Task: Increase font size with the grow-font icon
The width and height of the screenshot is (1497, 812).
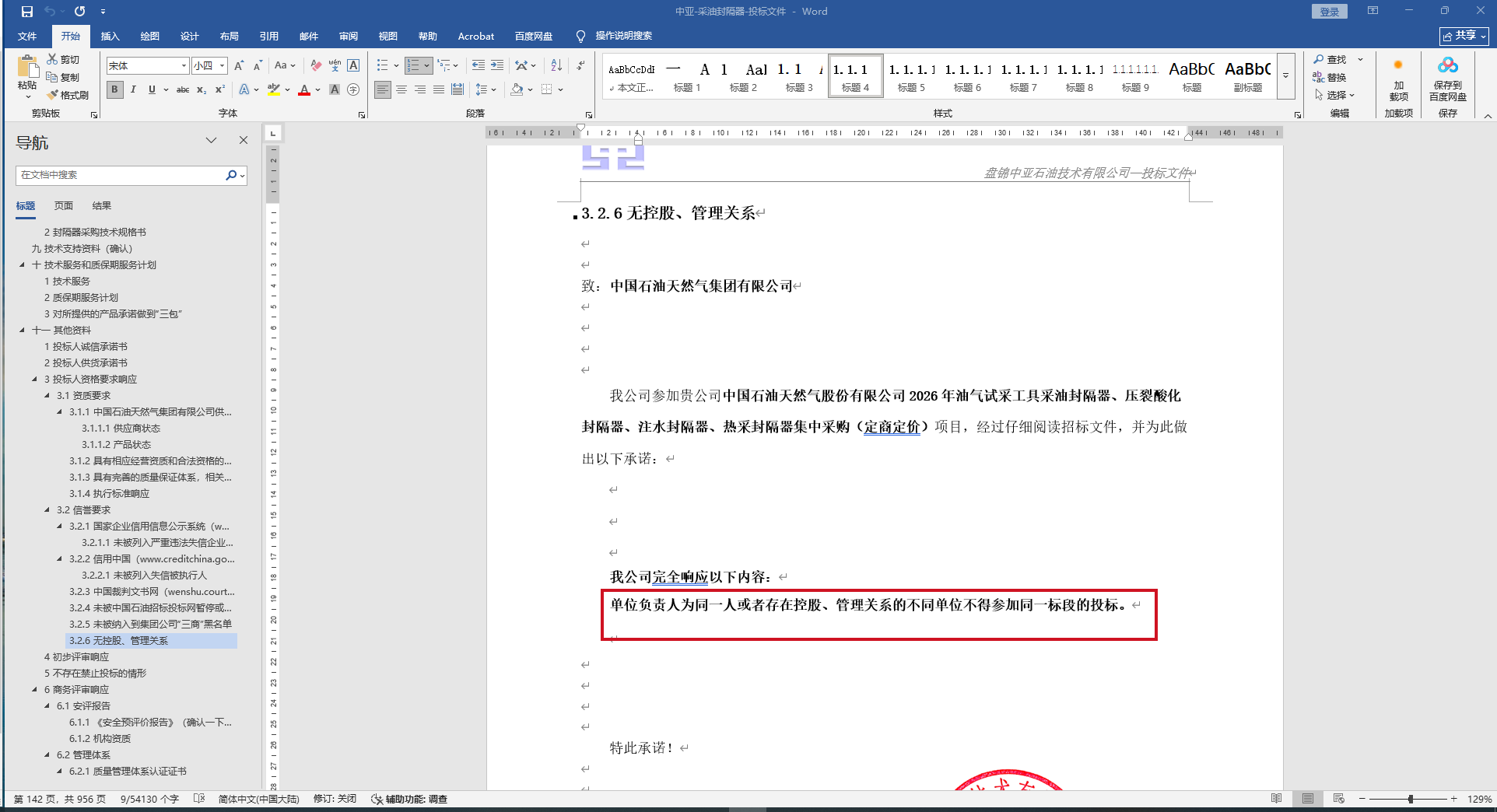Action: click(x=239, y=66)
